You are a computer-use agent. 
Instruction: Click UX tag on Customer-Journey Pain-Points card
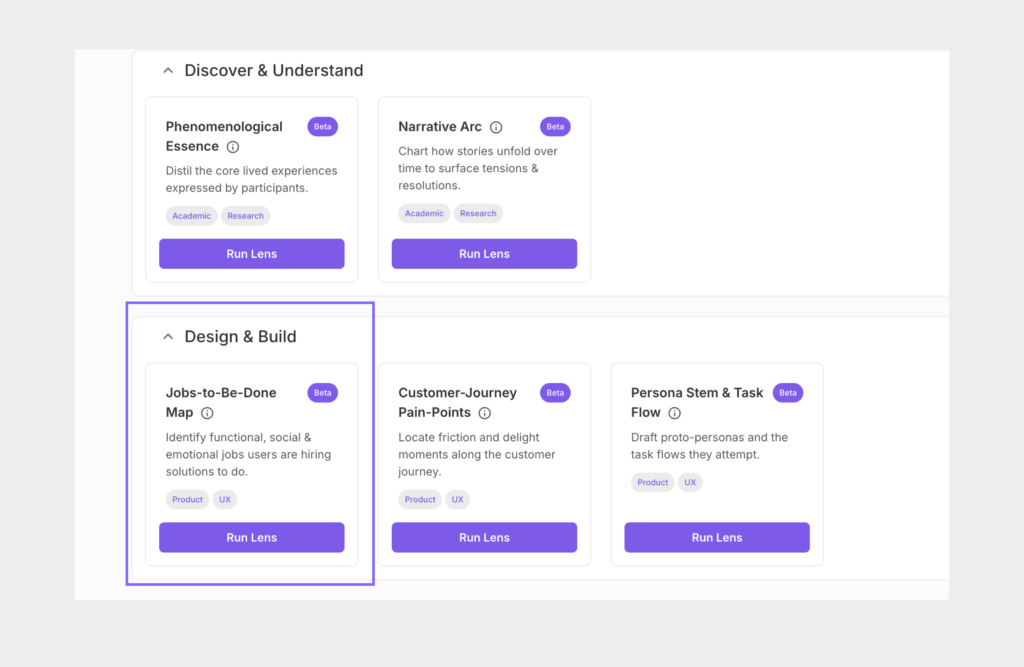point(457,500)
